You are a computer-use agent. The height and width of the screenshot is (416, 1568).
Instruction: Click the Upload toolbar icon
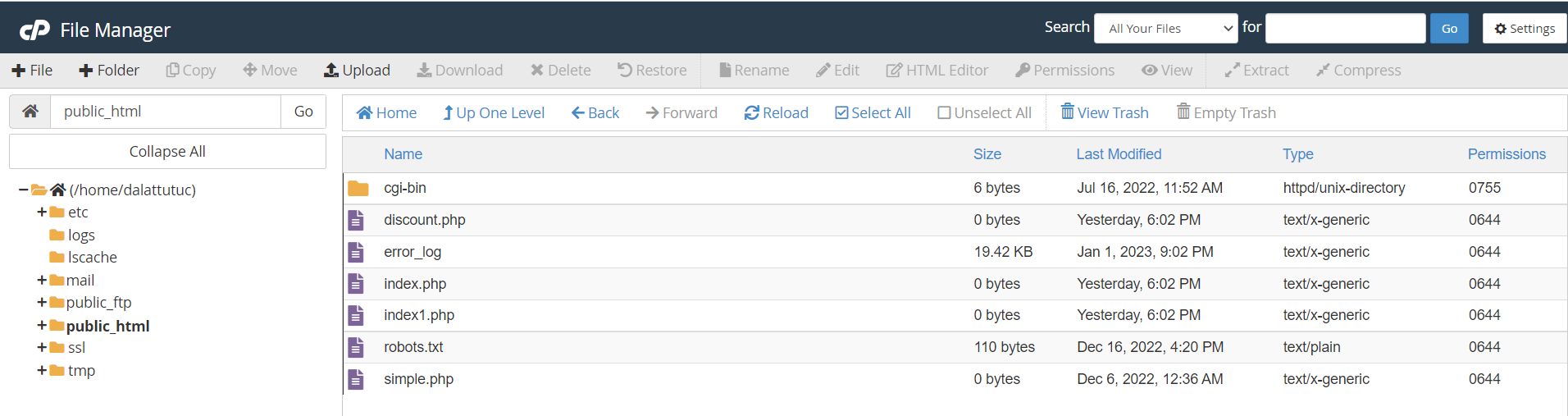(x=331, y=71)
